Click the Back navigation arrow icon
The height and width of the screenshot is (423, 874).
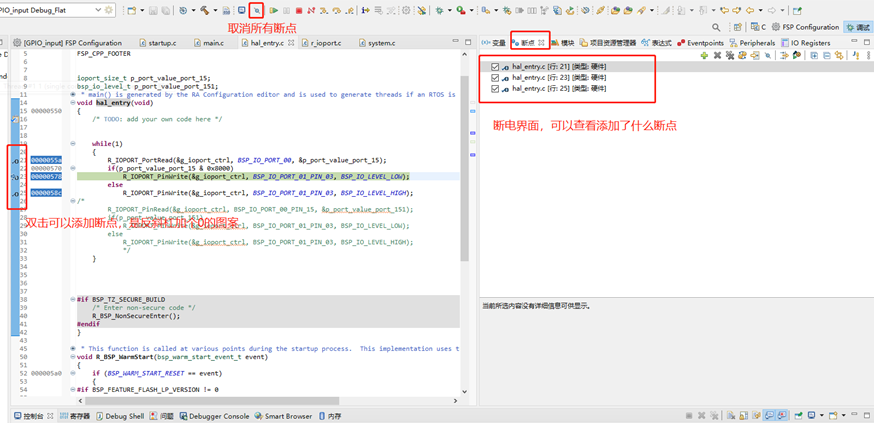coord(750,10)
